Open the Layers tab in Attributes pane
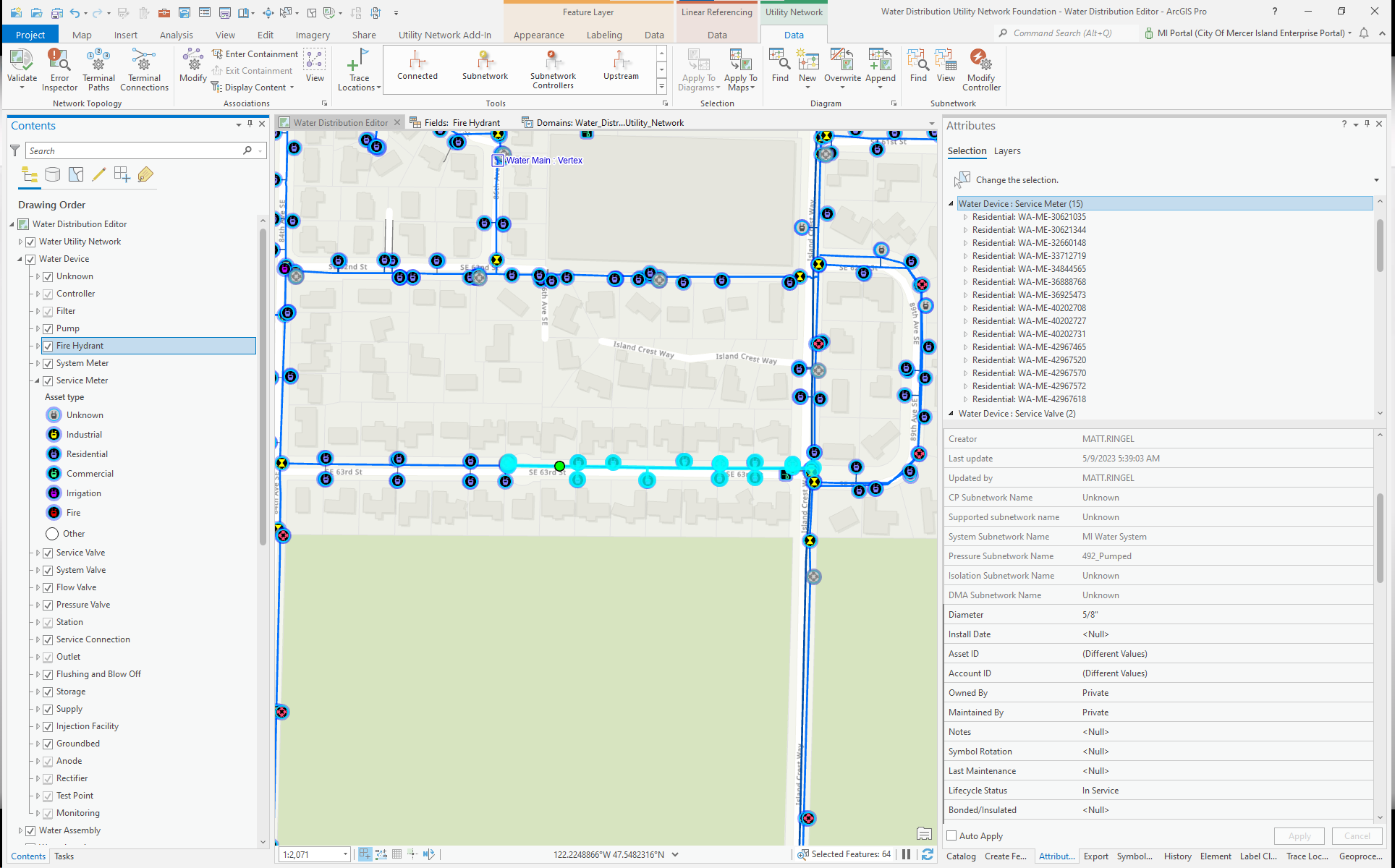This screenshot has width=1395, height=868. point(1007,150)
